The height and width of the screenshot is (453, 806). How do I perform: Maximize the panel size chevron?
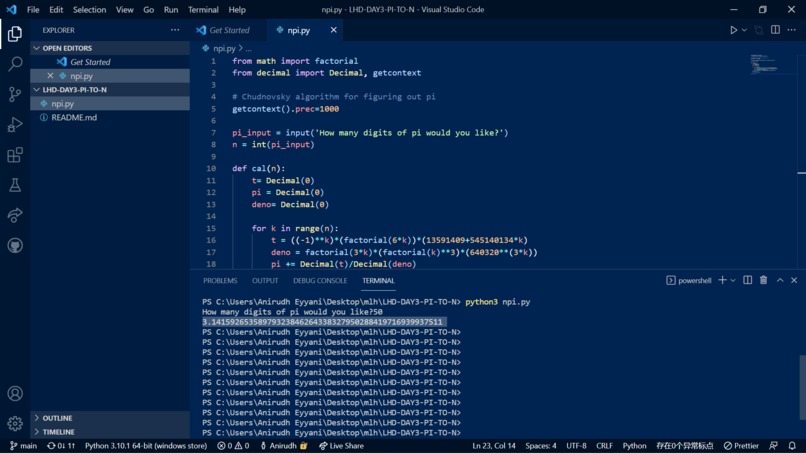point(780,280)
